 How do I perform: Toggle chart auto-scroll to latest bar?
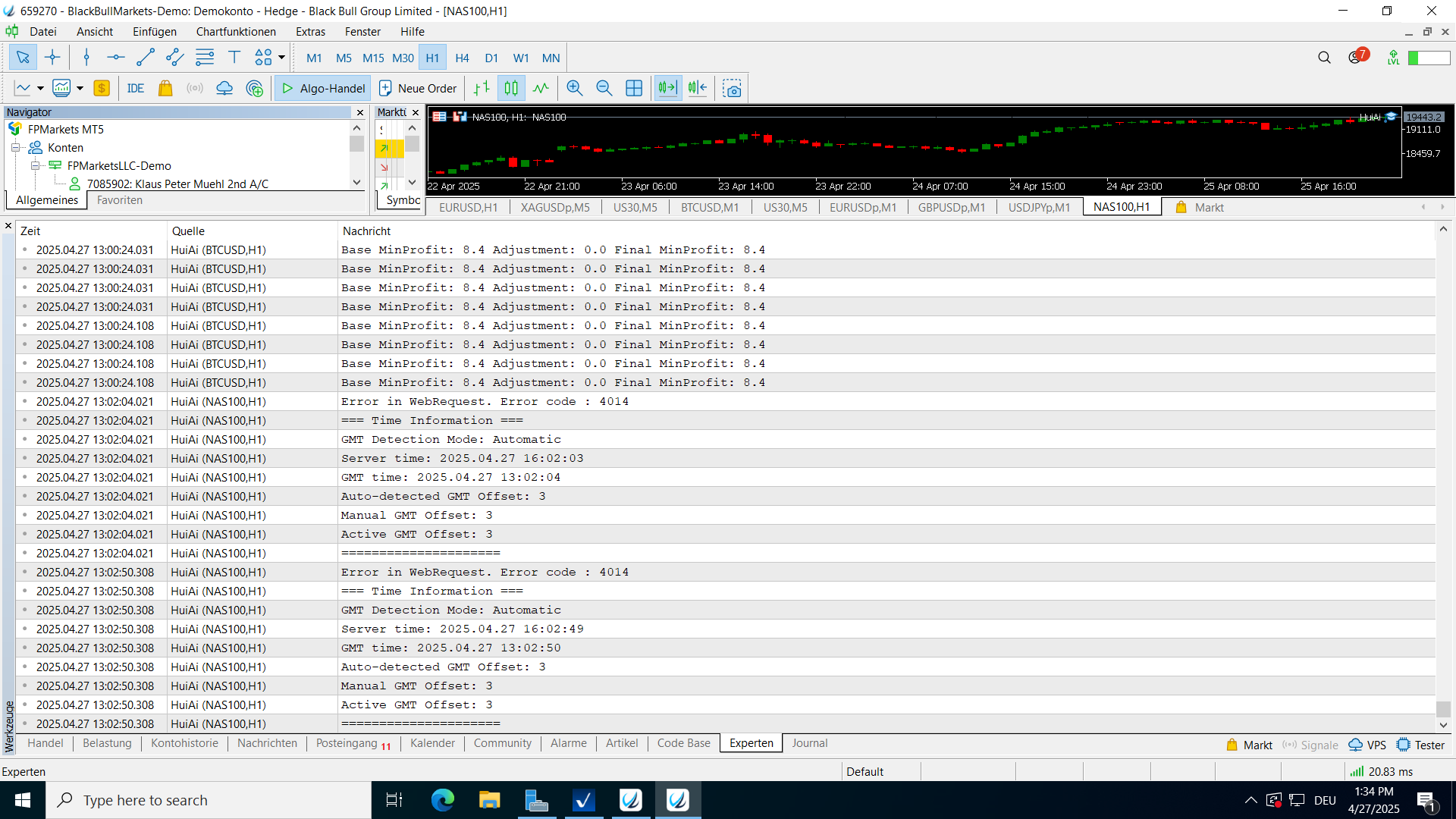(668, 89)
